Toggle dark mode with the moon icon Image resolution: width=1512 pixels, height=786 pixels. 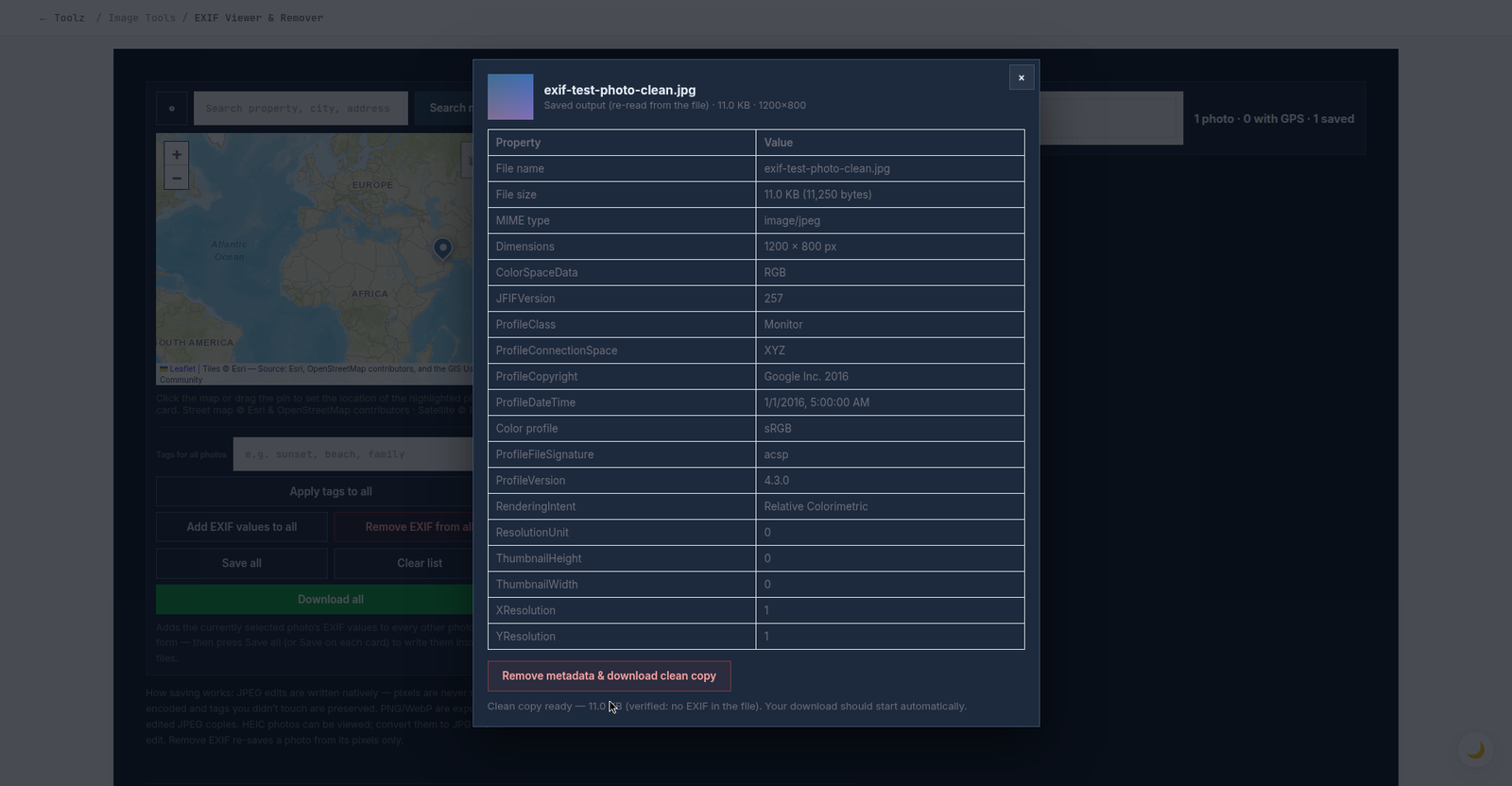tap(1475, 750)
